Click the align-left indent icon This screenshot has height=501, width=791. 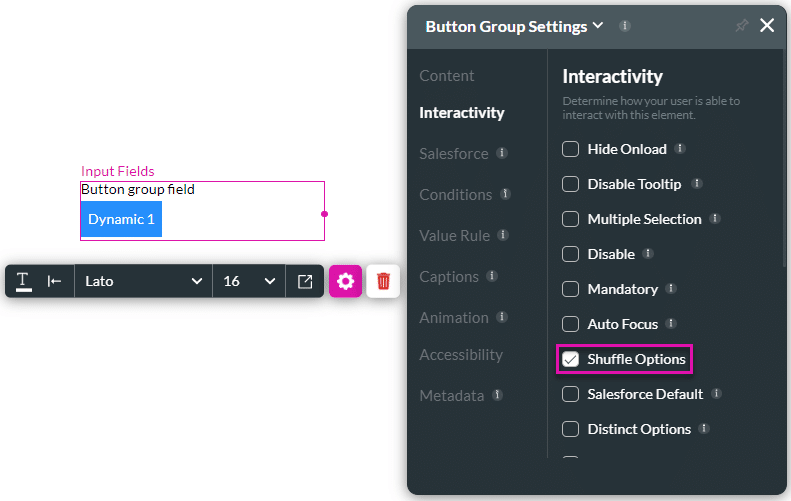54,281
